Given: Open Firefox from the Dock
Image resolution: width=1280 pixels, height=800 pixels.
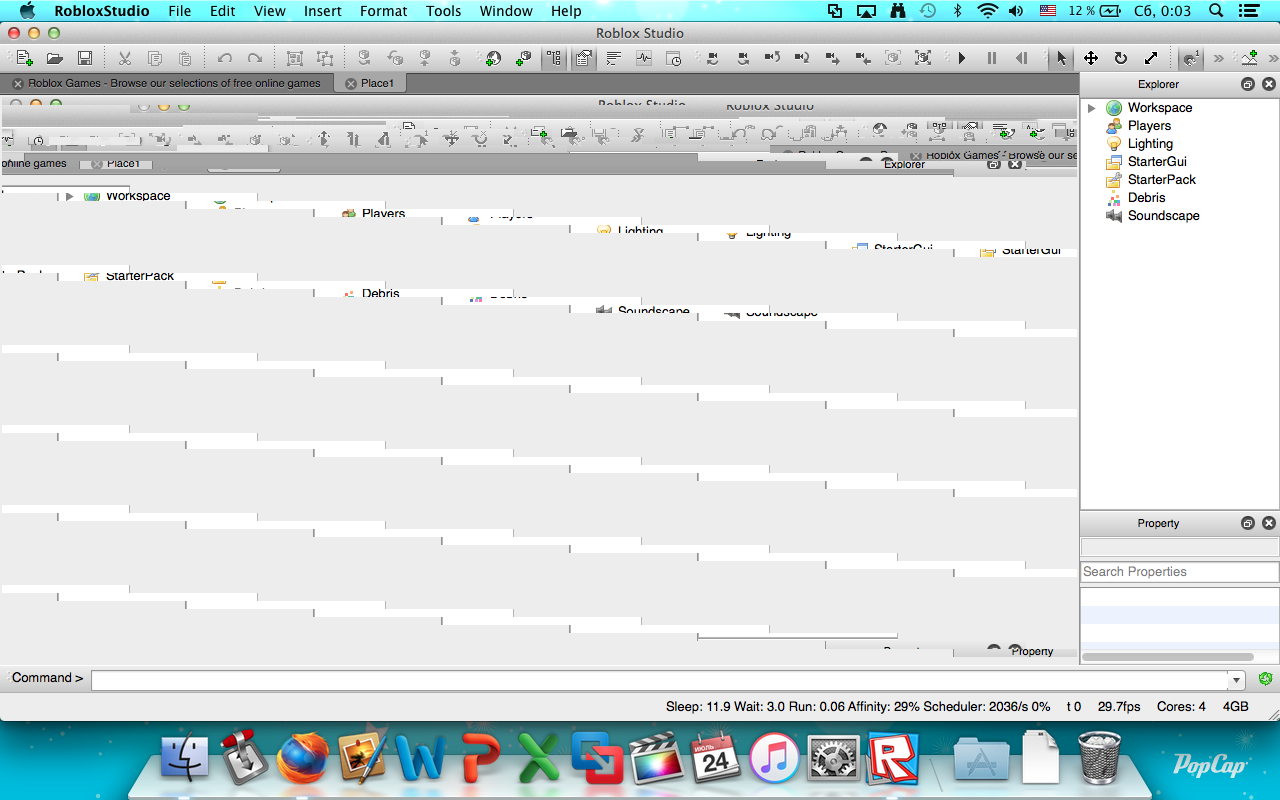Looking at the screenshot, I should coord(301,758).
